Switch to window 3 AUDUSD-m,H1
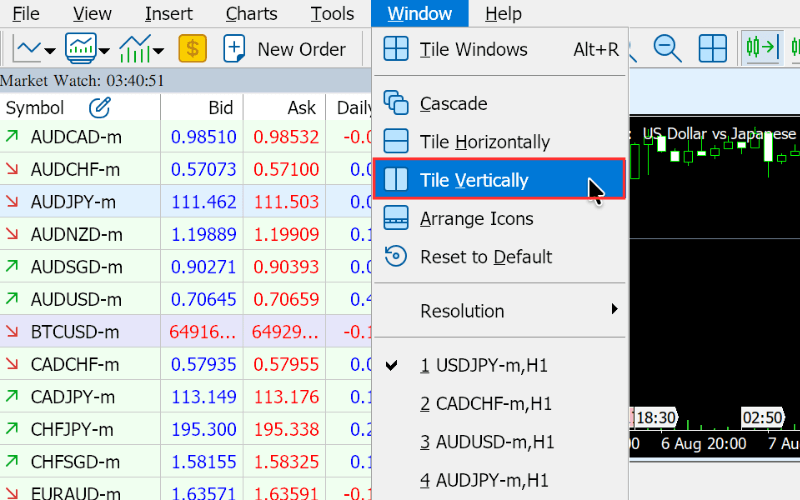The image size is (800, 500). [x=500, y=442]
